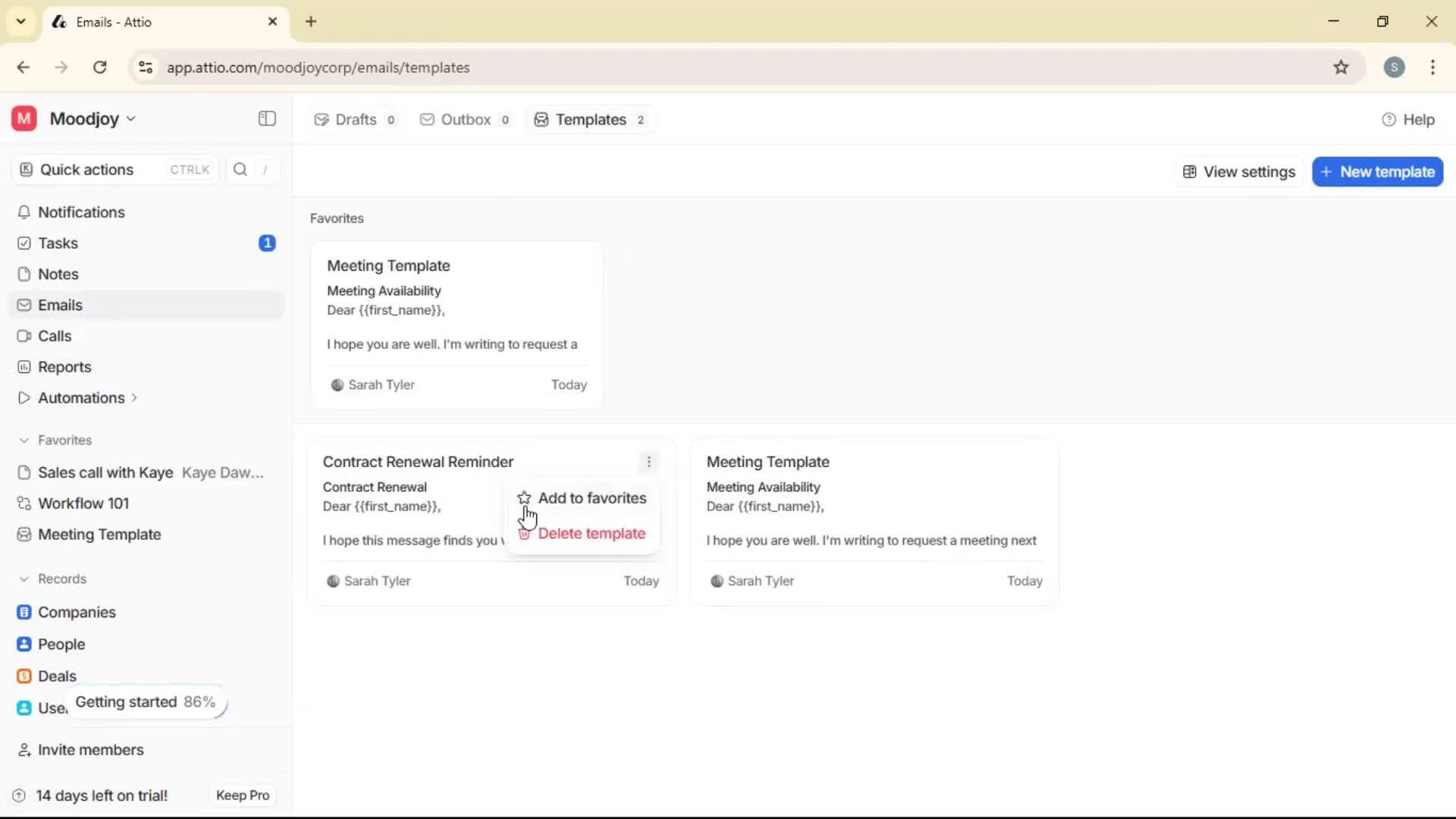Viewport: 1456px width, 819px height.
Task: Click the New template button
Action: [1377, 171]
